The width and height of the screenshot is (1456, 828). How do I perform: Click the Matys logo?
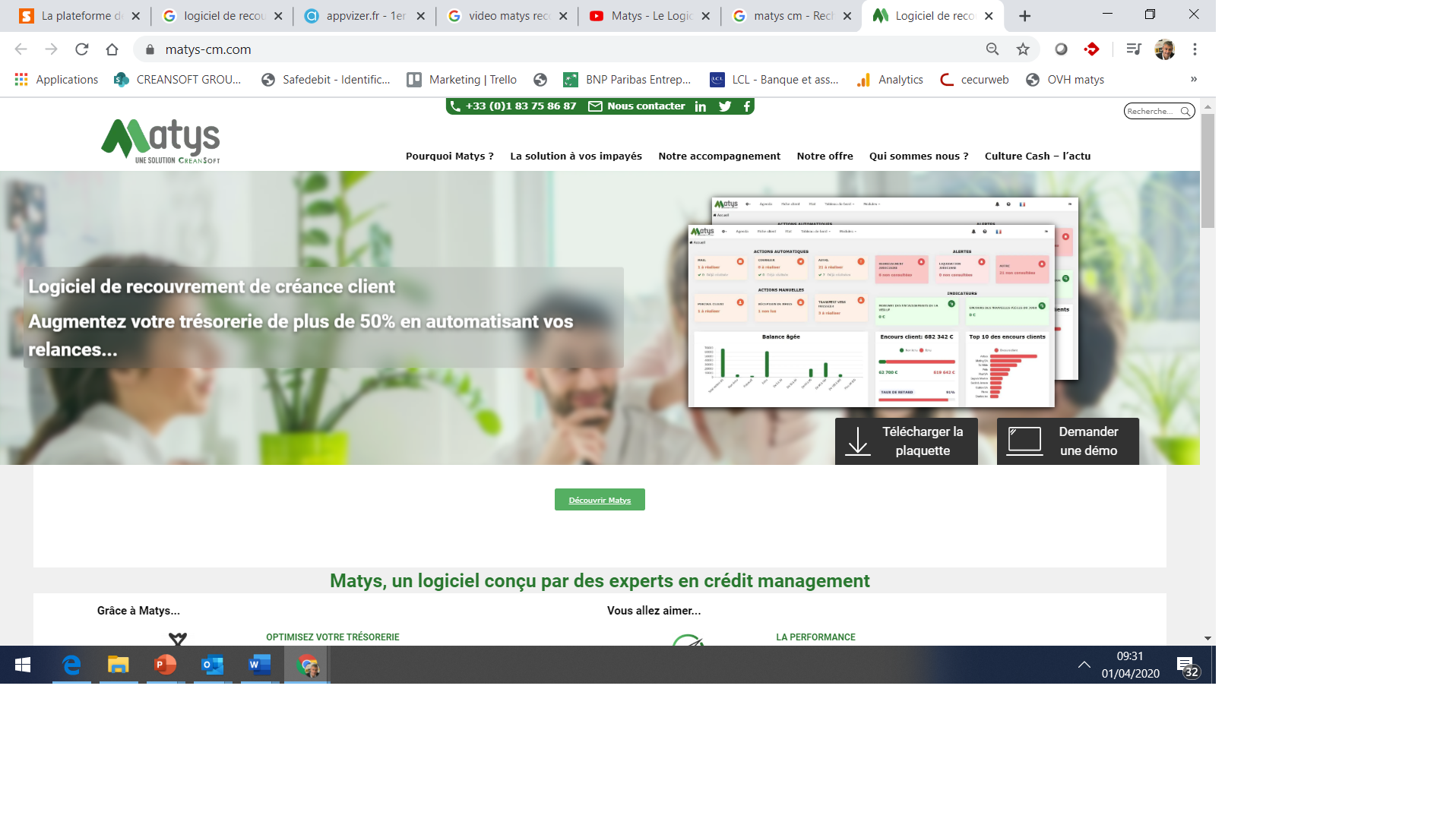[161, 141]
